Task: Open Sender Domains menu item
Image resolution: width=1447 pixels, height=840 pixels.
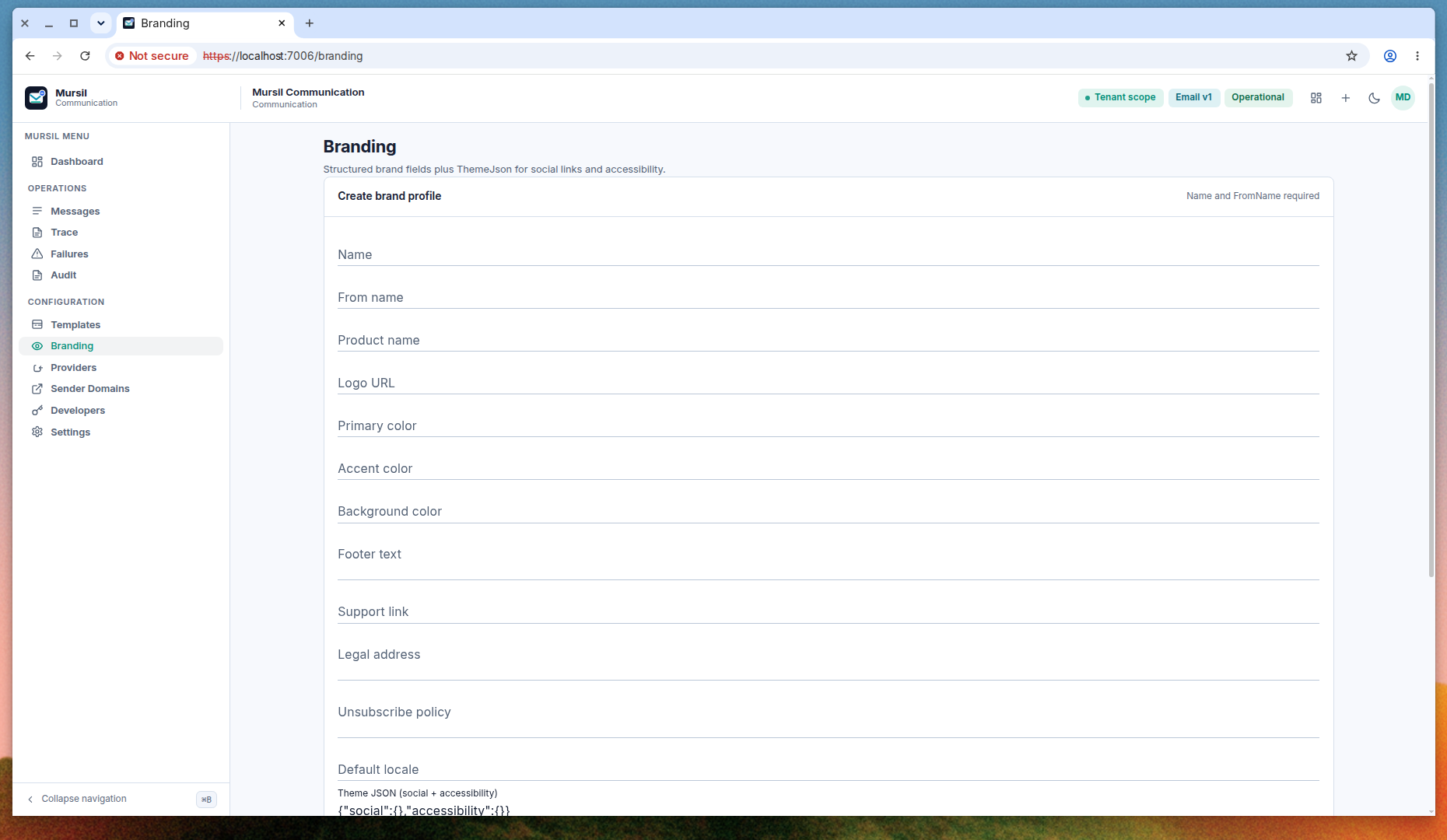Action: coord(121,389)
